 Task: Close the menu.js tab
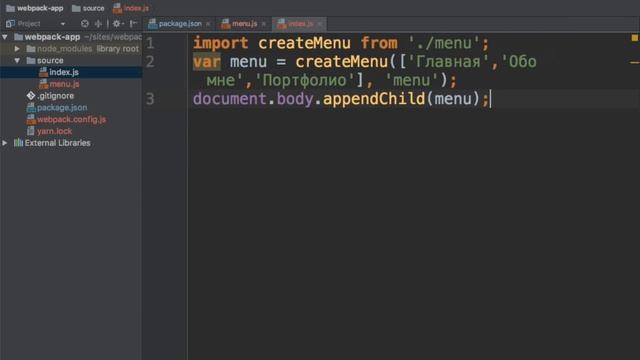pos(264,24)
